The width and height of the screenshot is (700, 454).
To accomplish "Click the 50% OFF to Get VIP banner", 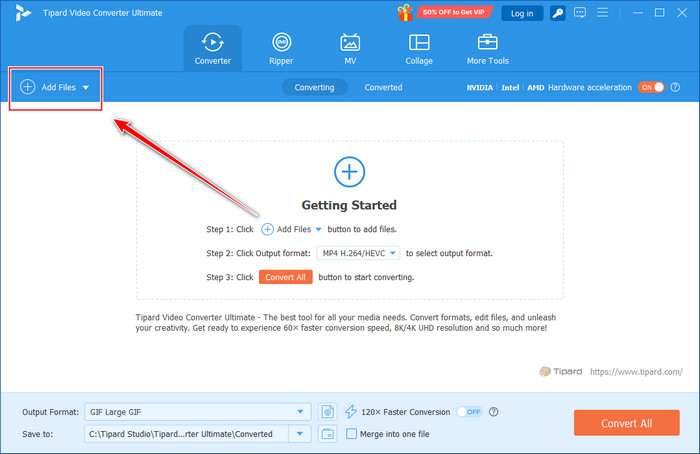I will (454, 12).
